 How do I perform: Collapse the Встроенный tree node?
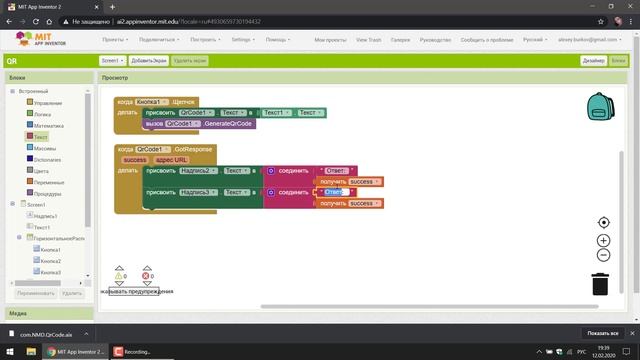click(12, 91)
